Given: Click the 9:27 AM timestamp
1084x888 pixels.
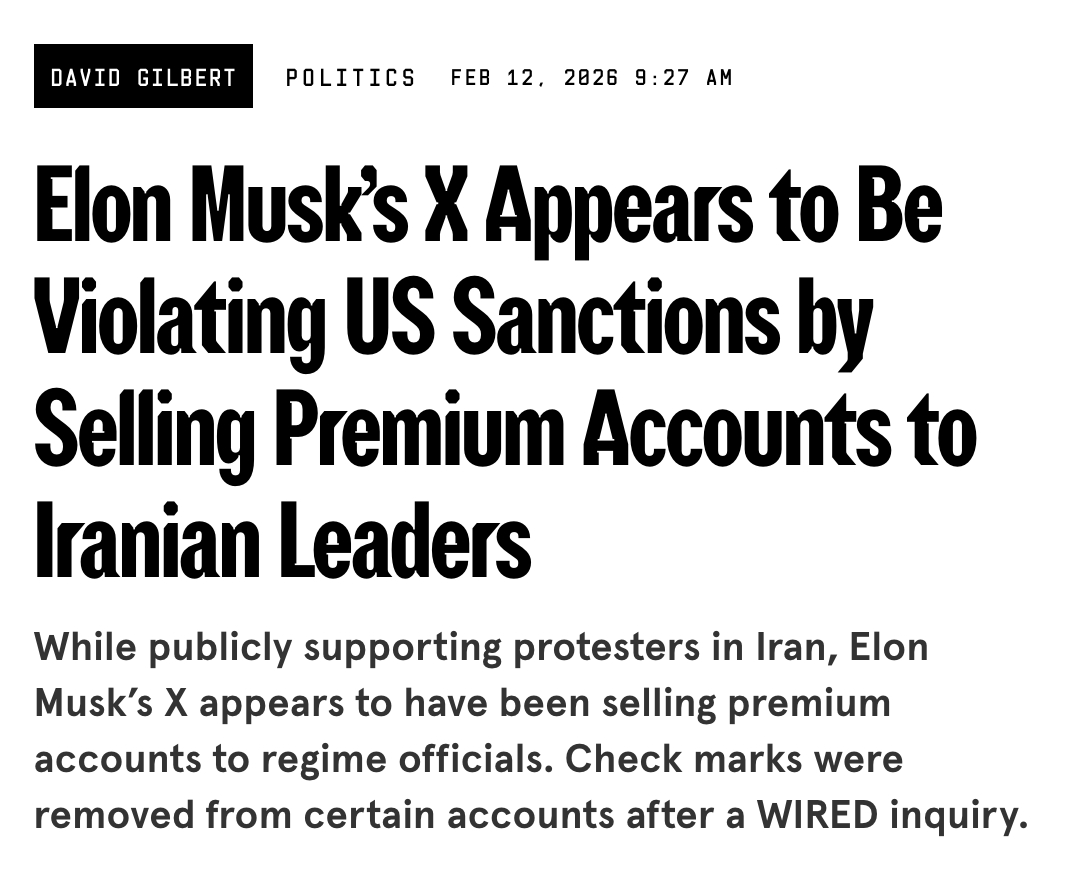Looking at the screenshot, I should click(684, 77).
